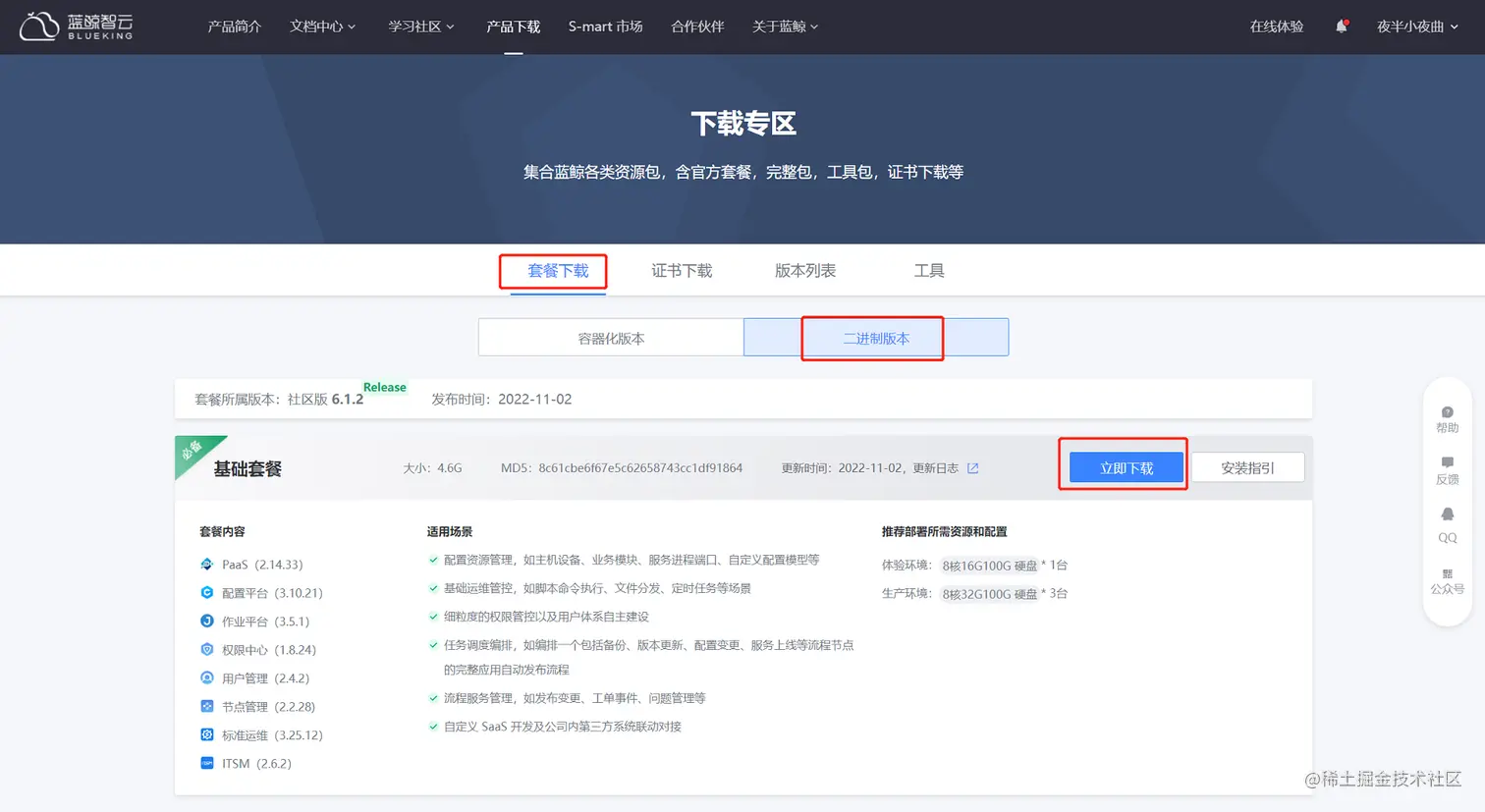Click the BlueKing cloud logo
The image size is (1485, 812).
click(x=76, y=27)
